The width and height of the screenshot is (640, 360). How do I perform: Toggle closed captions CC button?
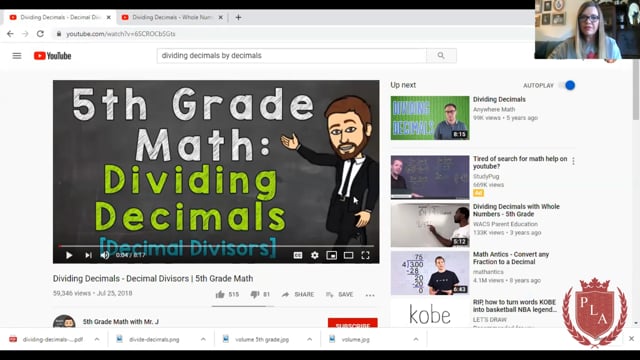coord(298,255)
